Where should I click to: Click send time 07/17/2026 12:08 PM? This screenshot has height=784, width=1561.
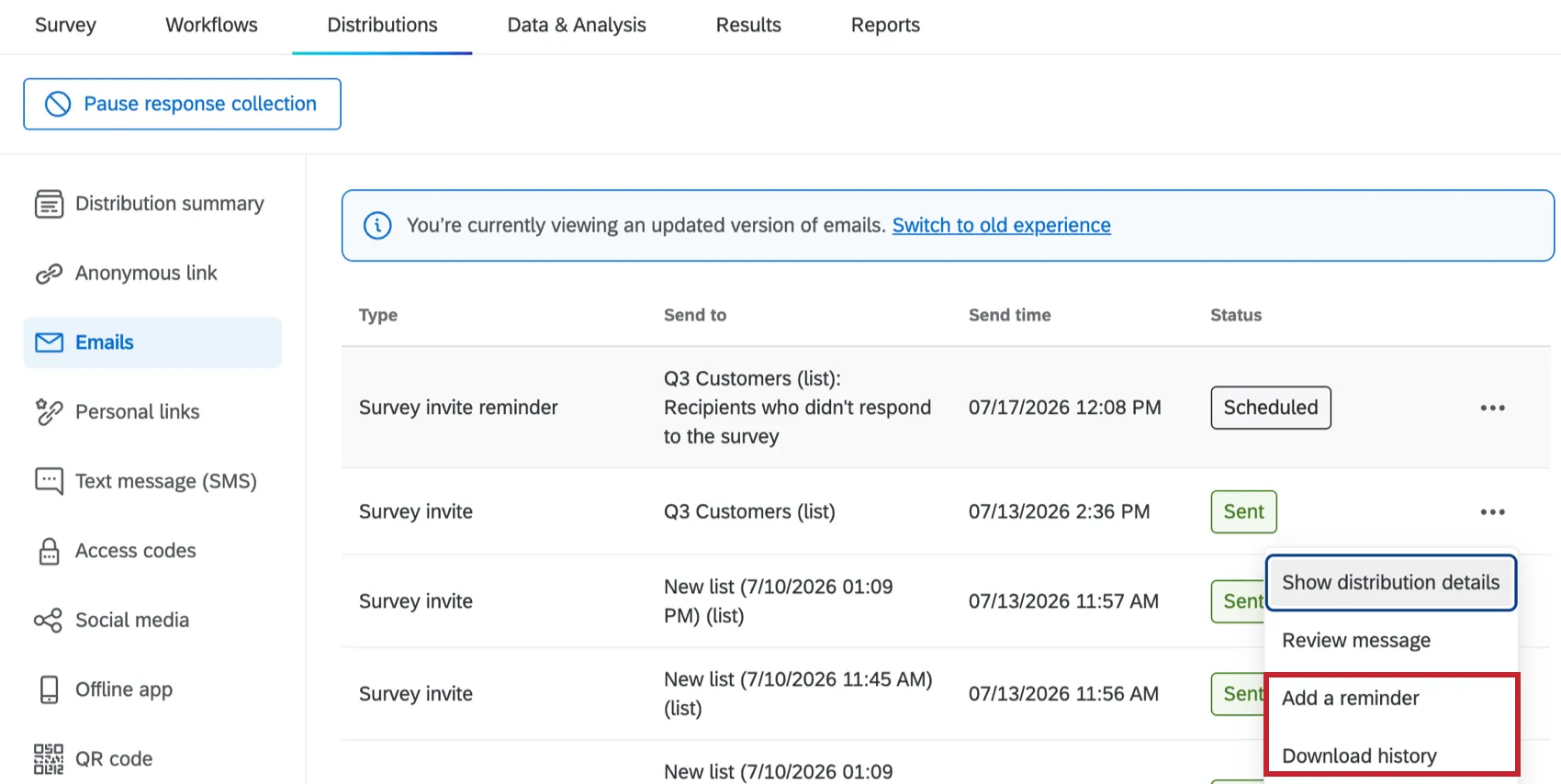tap(1064, 408)
